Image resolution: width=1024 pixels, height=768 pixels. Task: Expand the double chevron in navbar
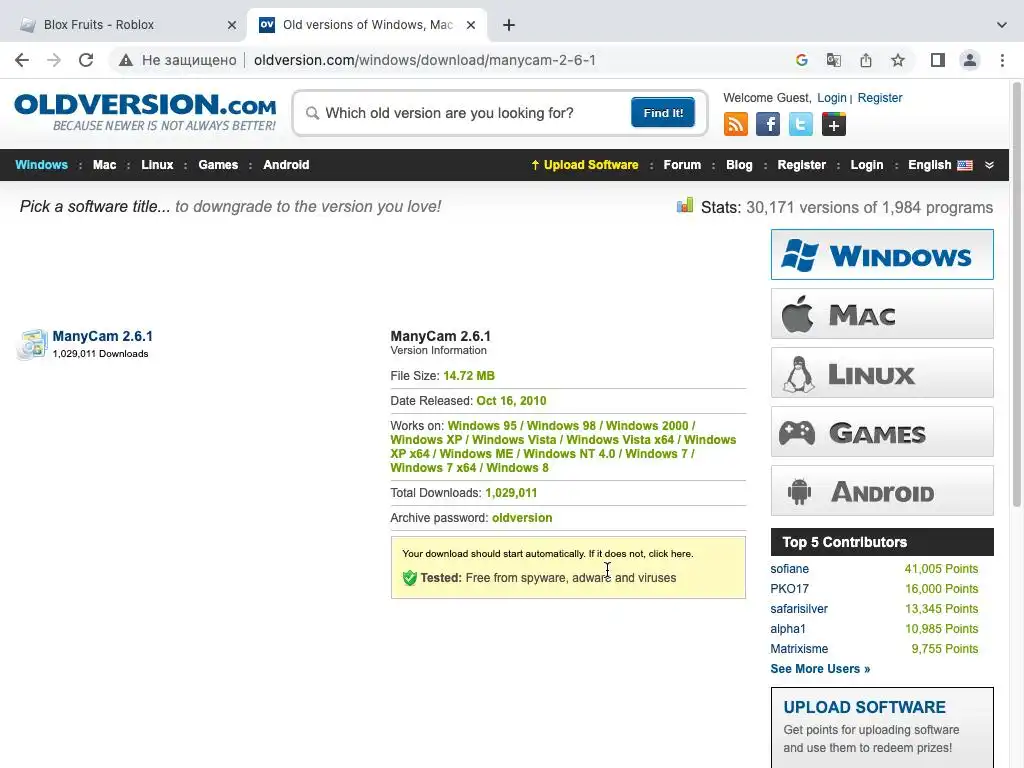coord(989,165)
